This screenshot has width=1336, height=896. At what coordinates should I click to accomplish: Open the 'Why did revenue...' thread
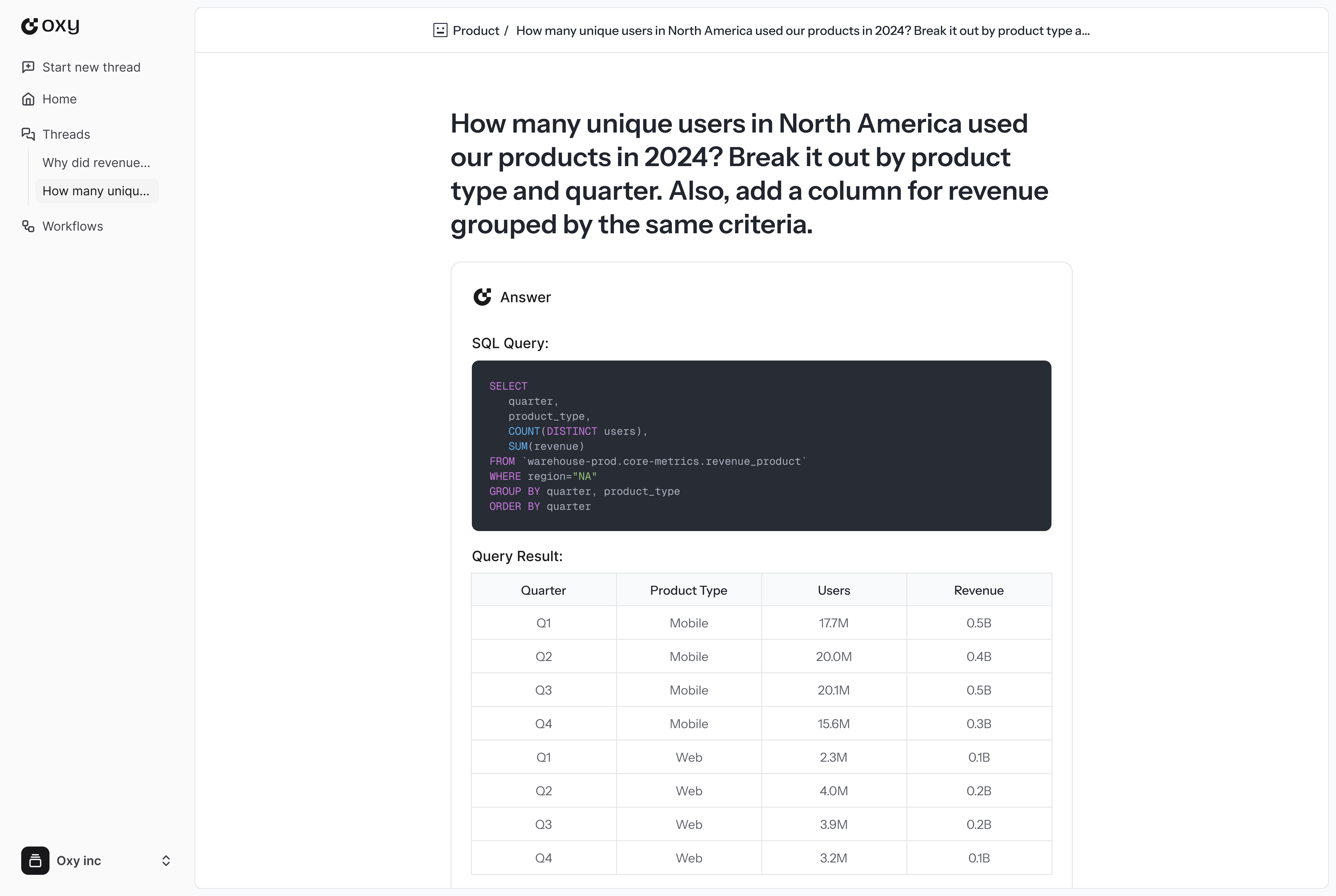(x=96, y=163)
